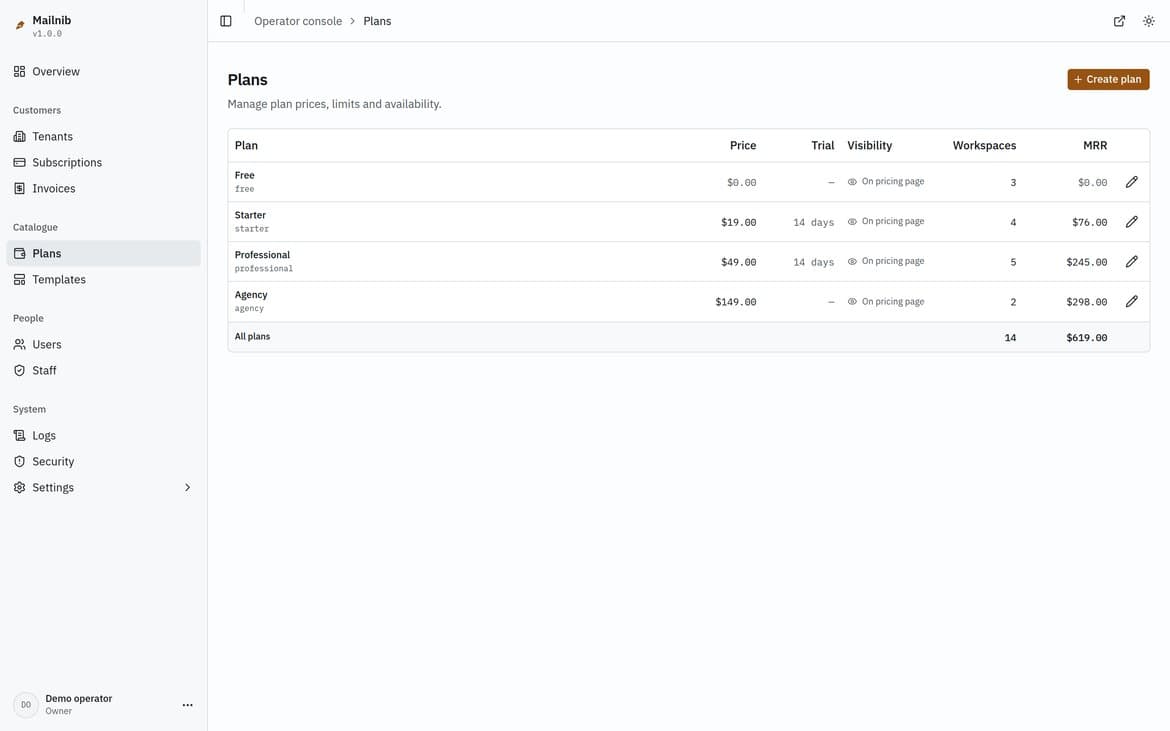Click the eye icon in Agency row
1170x731 pixels.
point(852,301)
